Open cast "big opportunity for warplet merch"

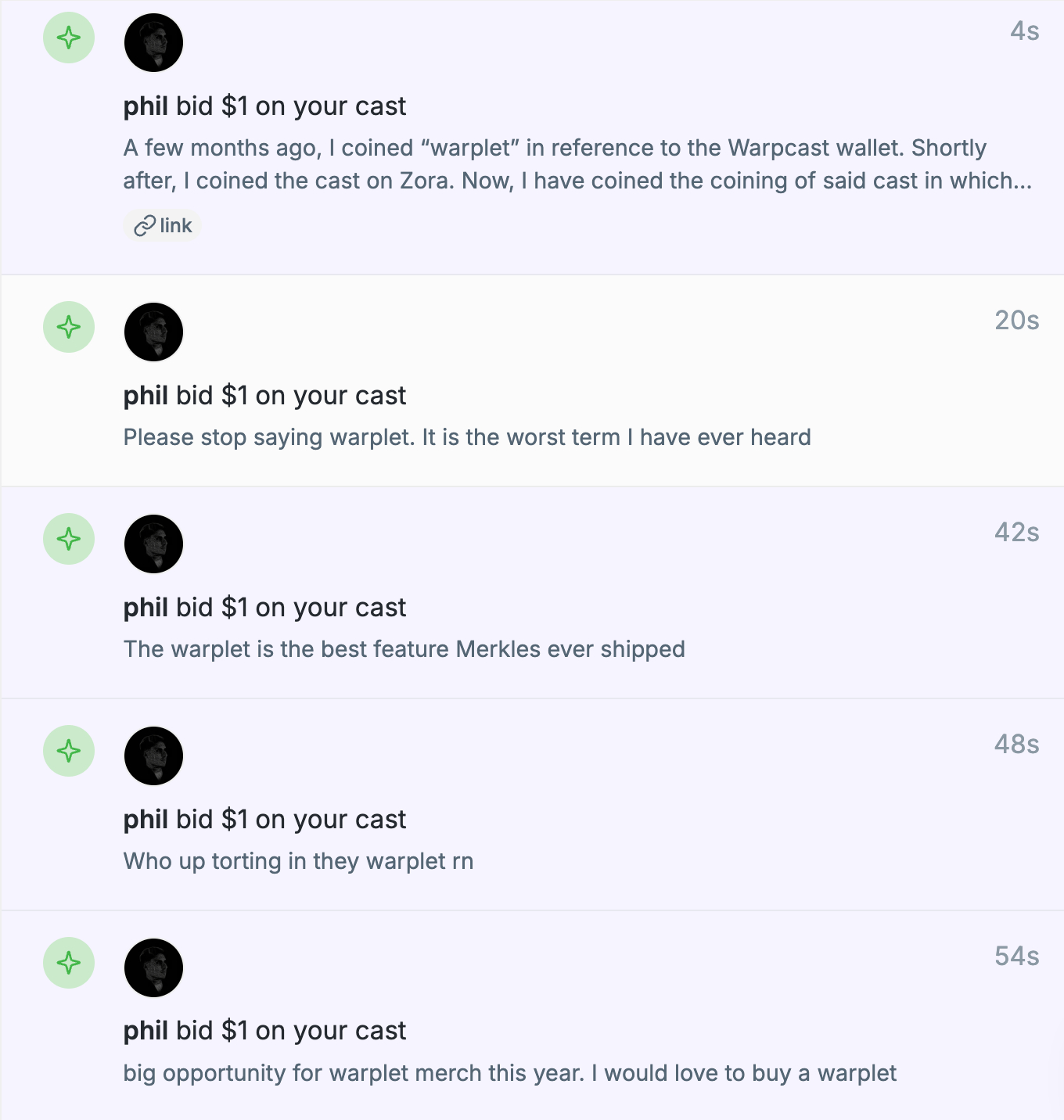pyautogui.click(x=509, y=1073)
